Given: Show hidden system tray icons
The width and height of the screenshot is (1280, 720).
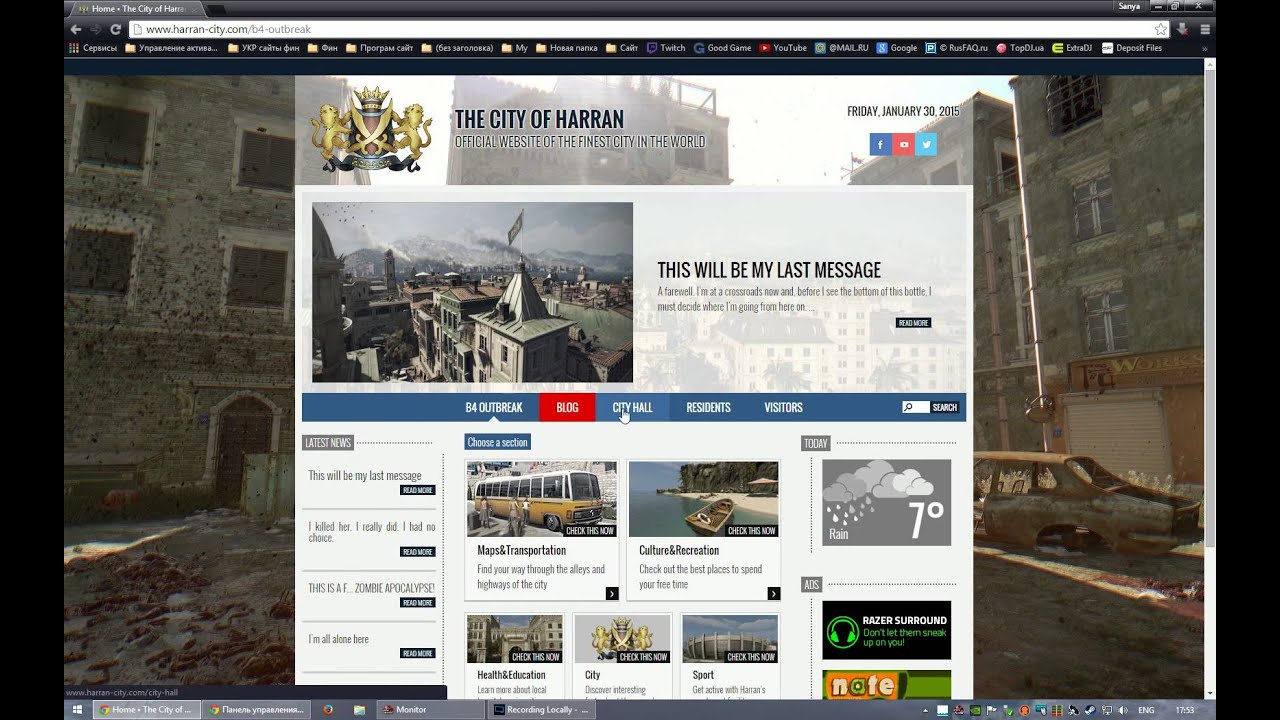Looking at the screenshot, I should [x=925, y=710].
